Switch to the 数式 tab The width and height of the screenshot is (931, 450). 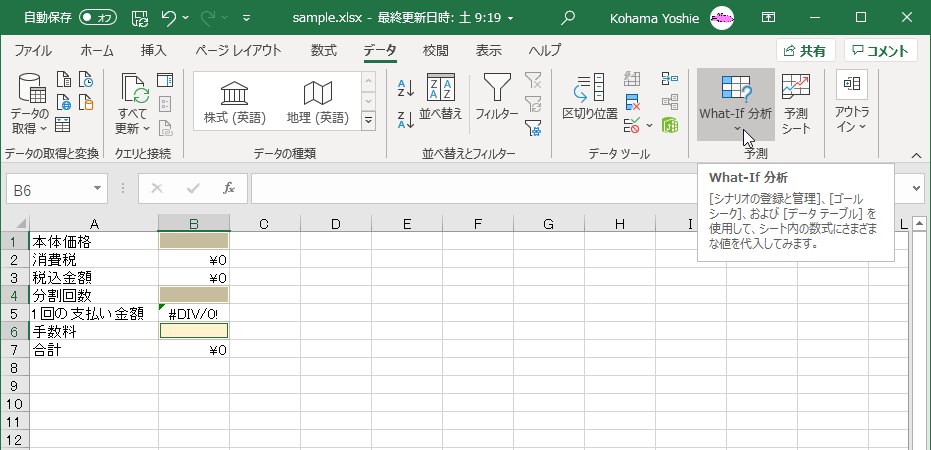click(324, 50)
